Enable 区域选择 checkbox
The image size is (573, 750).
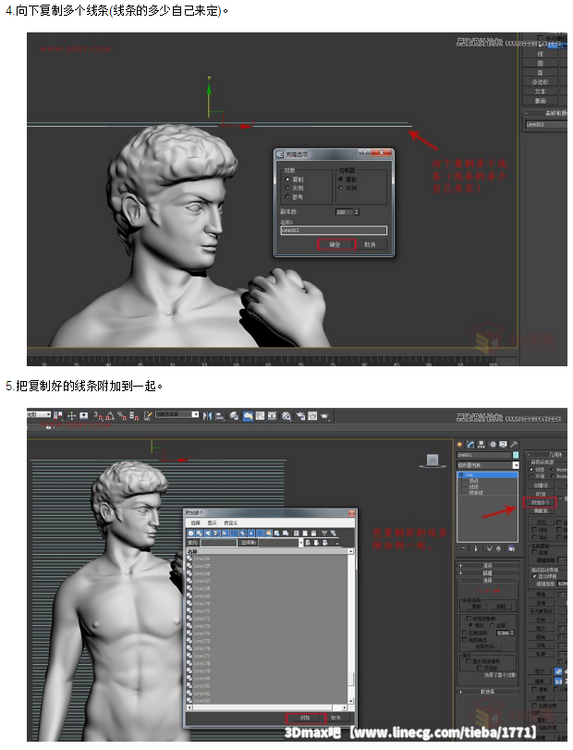click(464, 632)
